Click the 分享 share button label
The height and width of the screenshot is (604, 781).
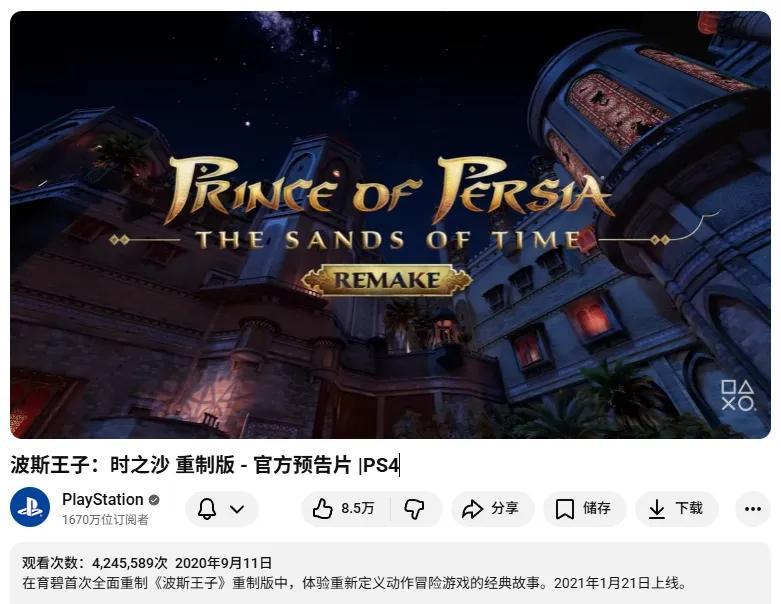tap(505, 508)
